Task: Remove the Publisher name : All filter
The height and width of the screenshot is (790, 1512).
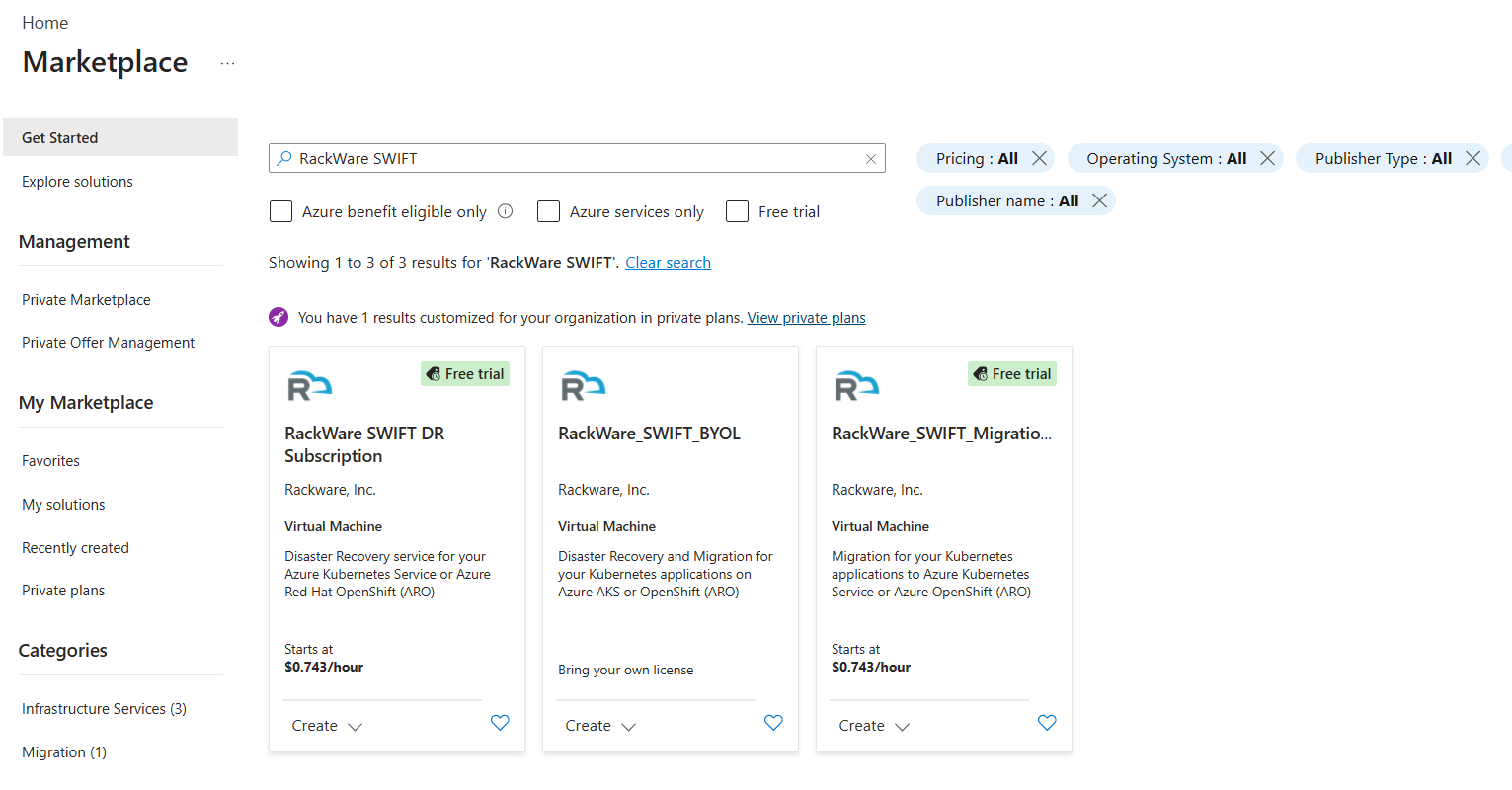Action: click(1099, 200)
